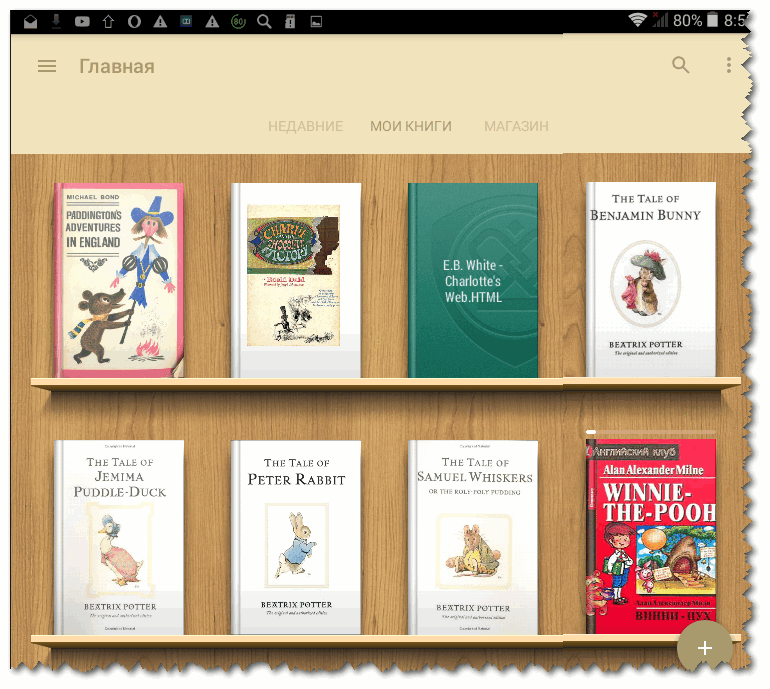The height and width of the screenshot is (689, 770).
Task: Tap the search magnifier in app bar
Action: 681,65
